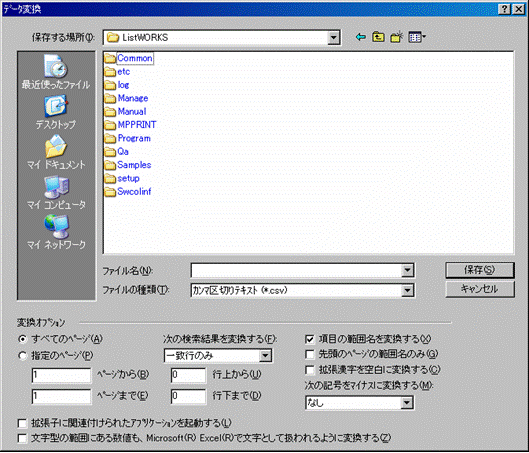Click the Manual folder name
The height and width of the screenshot is (453, 529).
click(132, 112)
